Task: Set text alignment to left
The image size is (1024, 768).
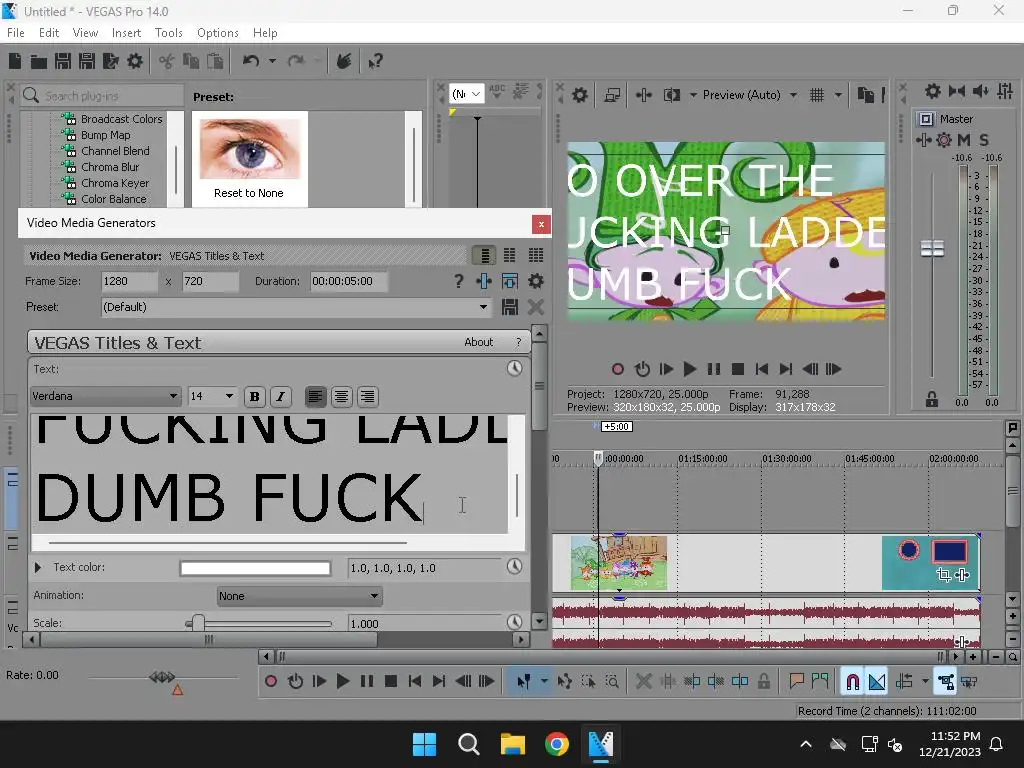Action: (x=315, y=396)
